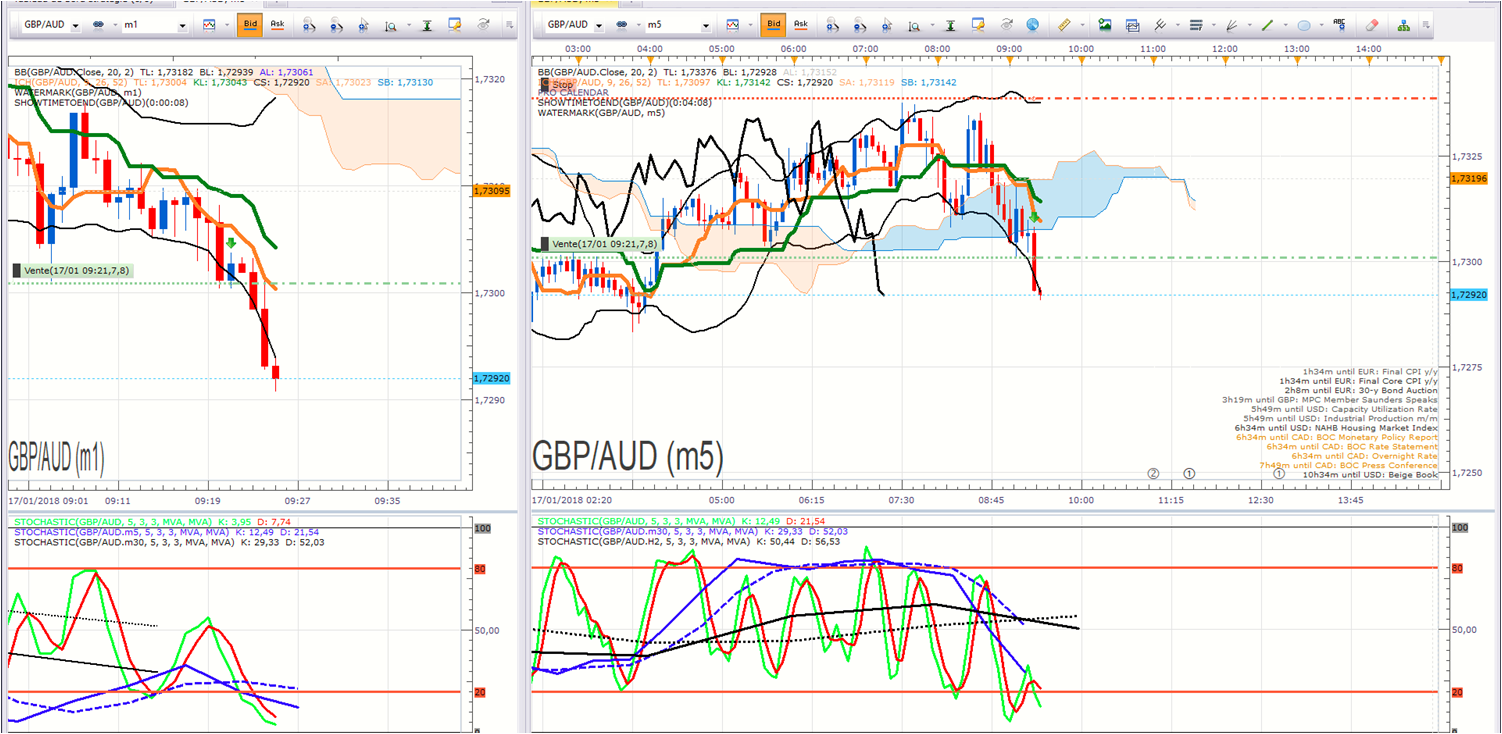
Task: Click the chart annotation icon in the m5 toolbar
Action: coord(977,25)
